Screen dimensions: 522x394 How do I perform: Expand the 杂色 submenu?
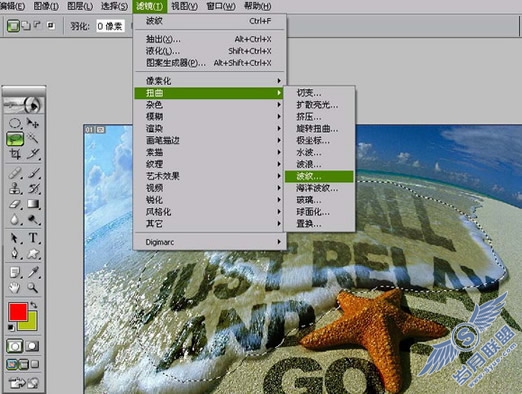click(x=209, y=105)
